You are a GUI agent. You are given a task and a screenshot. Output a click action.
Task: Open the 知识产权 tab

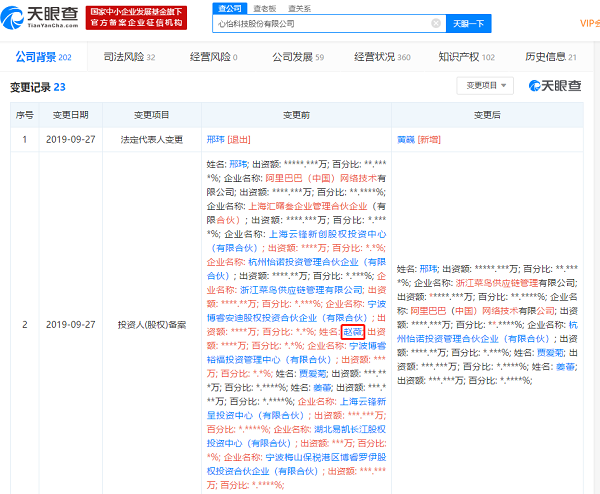pyautogui.click(x=460, y=57)
